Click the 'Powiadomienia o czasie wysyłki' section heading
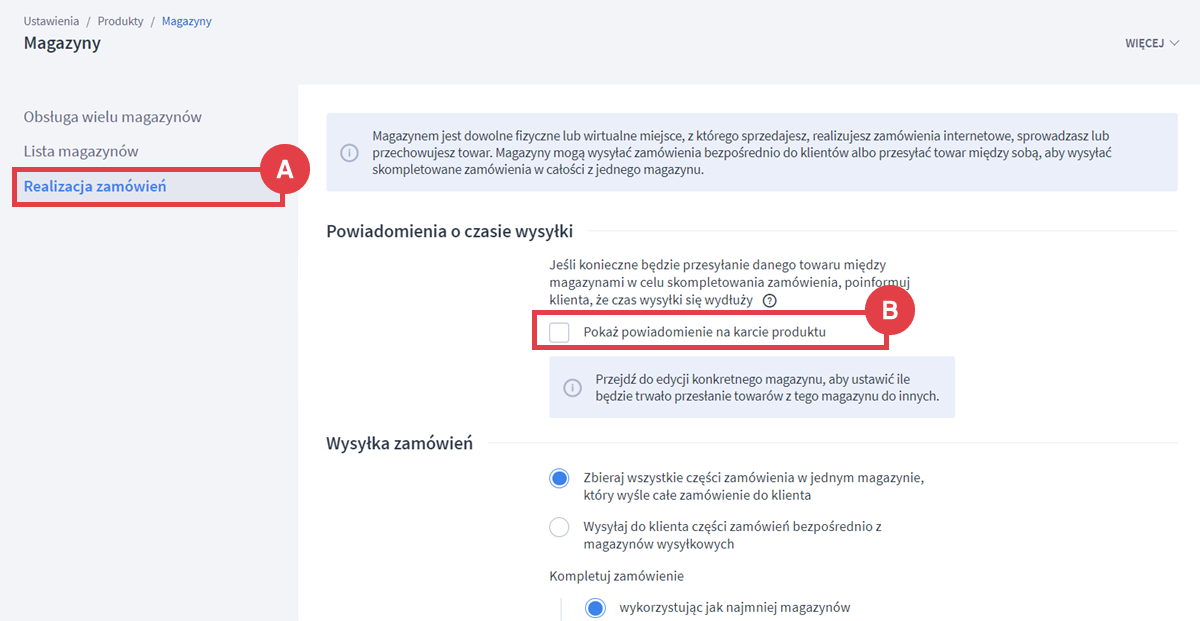 point(449,231)
